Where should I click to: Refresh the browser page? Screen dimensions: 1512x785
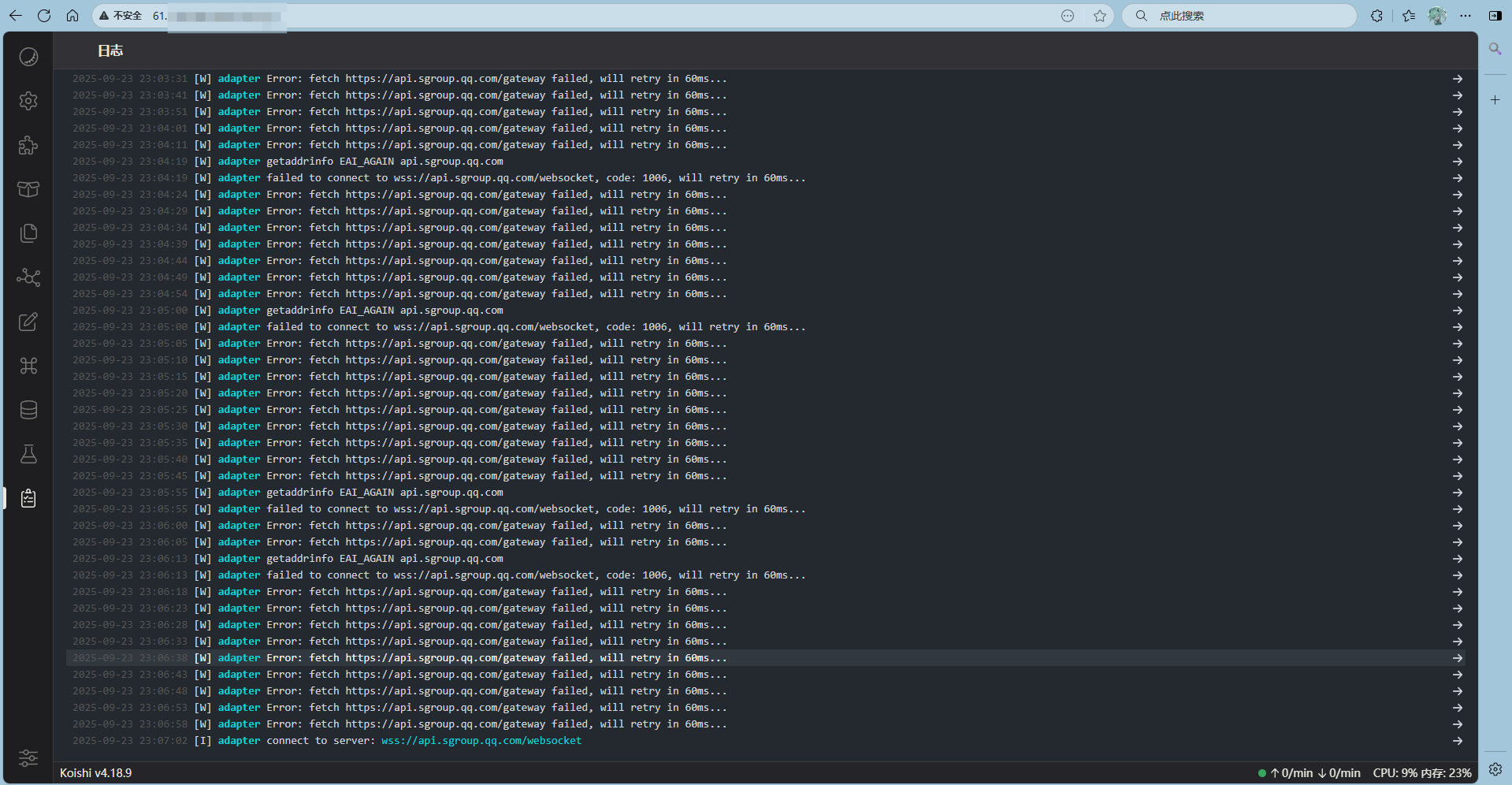(44, 16)
